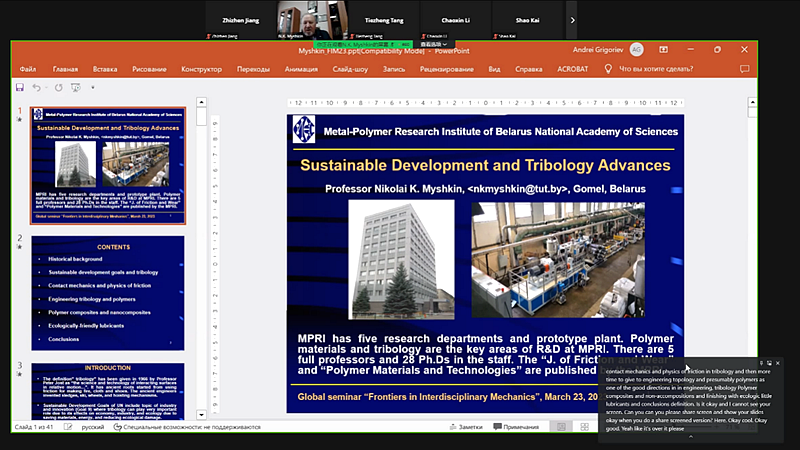This screenshot has width=800, height=450.
Task: Open the Слайд-шоу ribbon tab
Action: coord(350,69)
